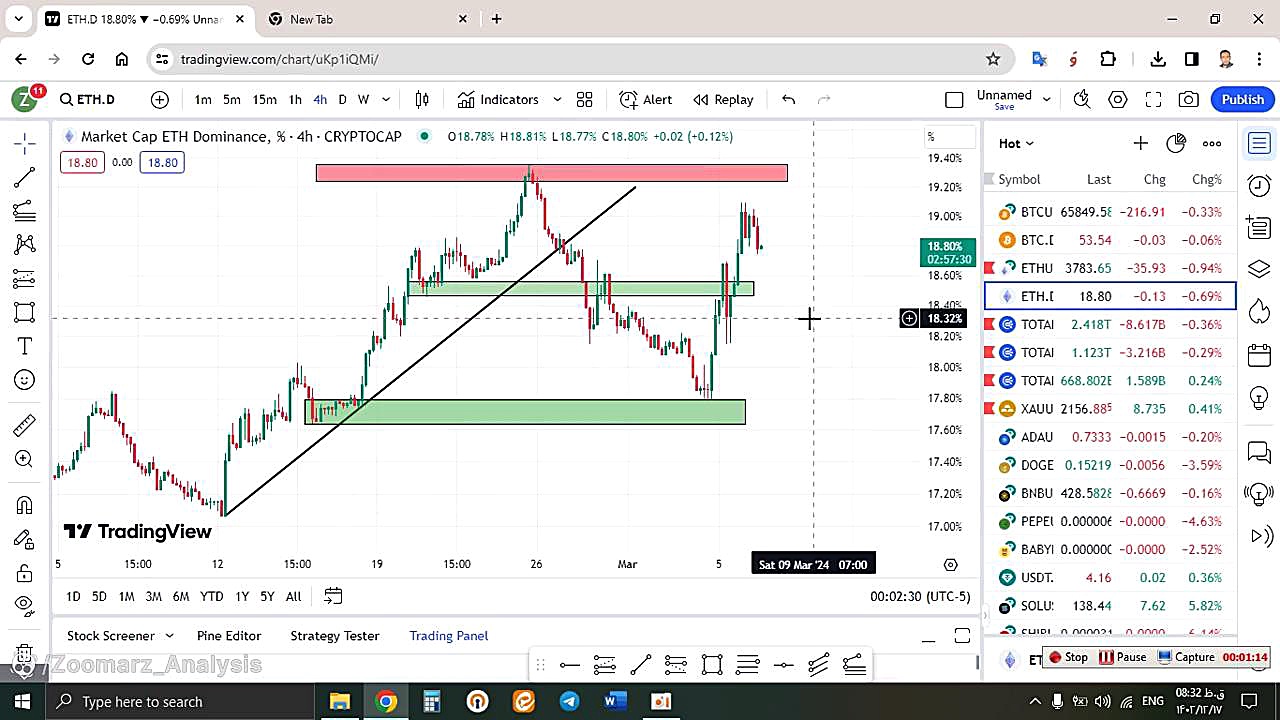Image resolution: width=1280 pixels, height=720 pixels.
Task: Lock all drawing tools
Action: pos(25,573)
